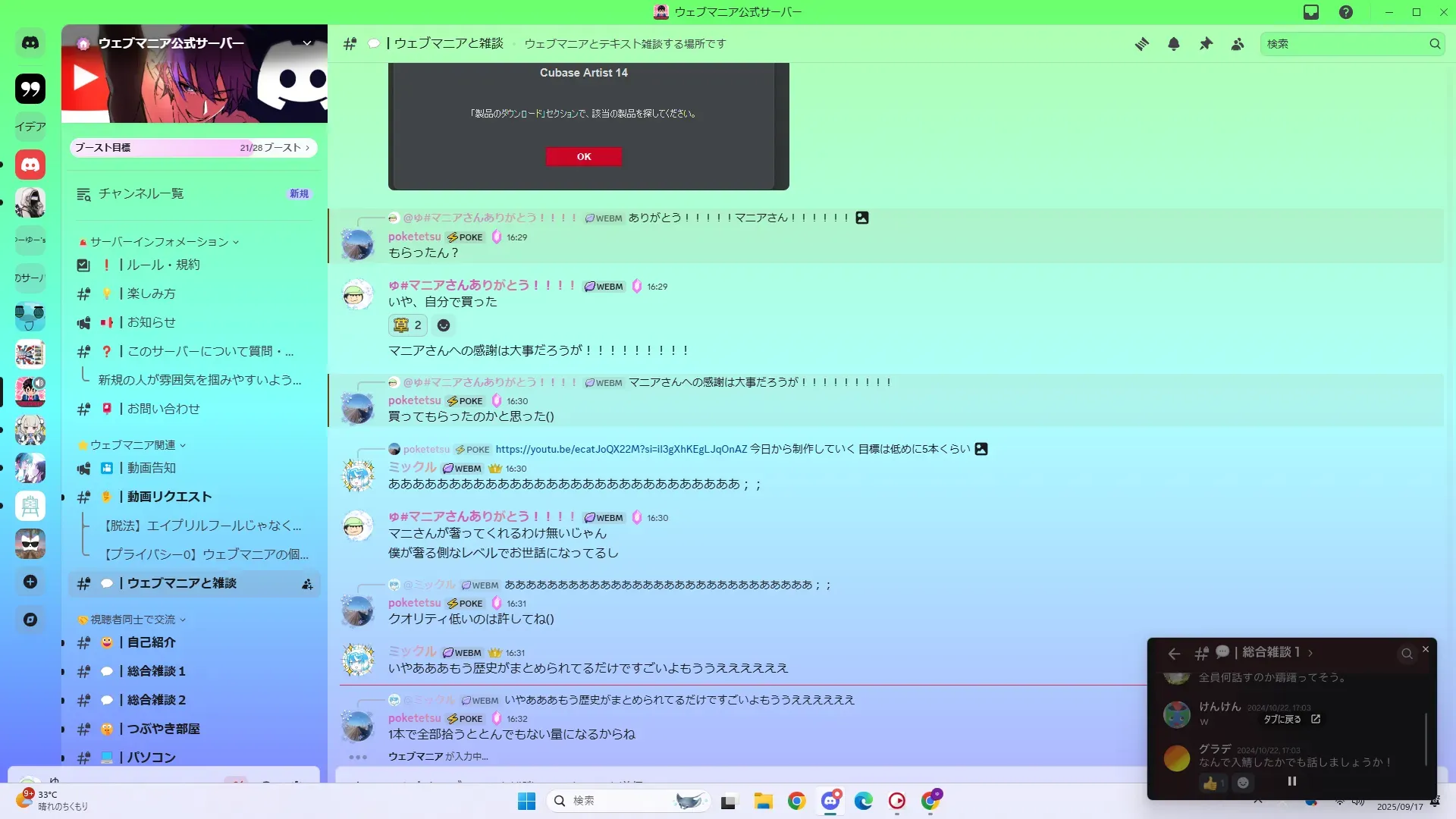The image size is (1456, 819).
Task: Open the youtu.be link in reply
Action: tap(621, 450)
